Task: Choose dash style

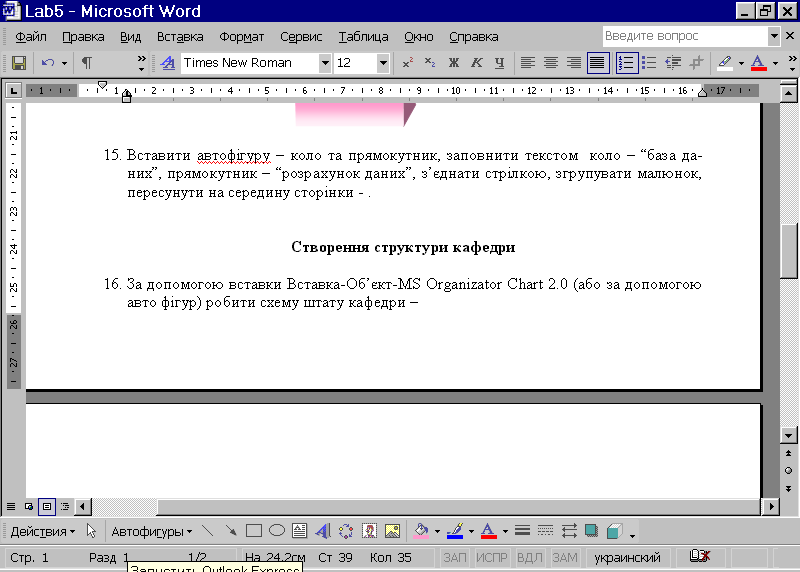Action: pos(545,532)
